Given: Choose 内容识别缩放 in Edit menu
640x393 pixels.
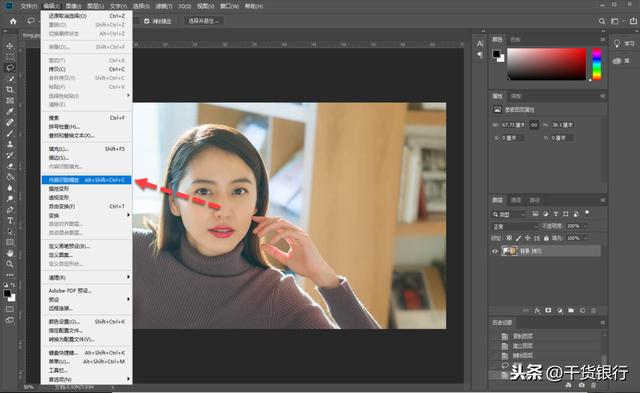Looking at the screenshot, I should click(x=87, y=180).
